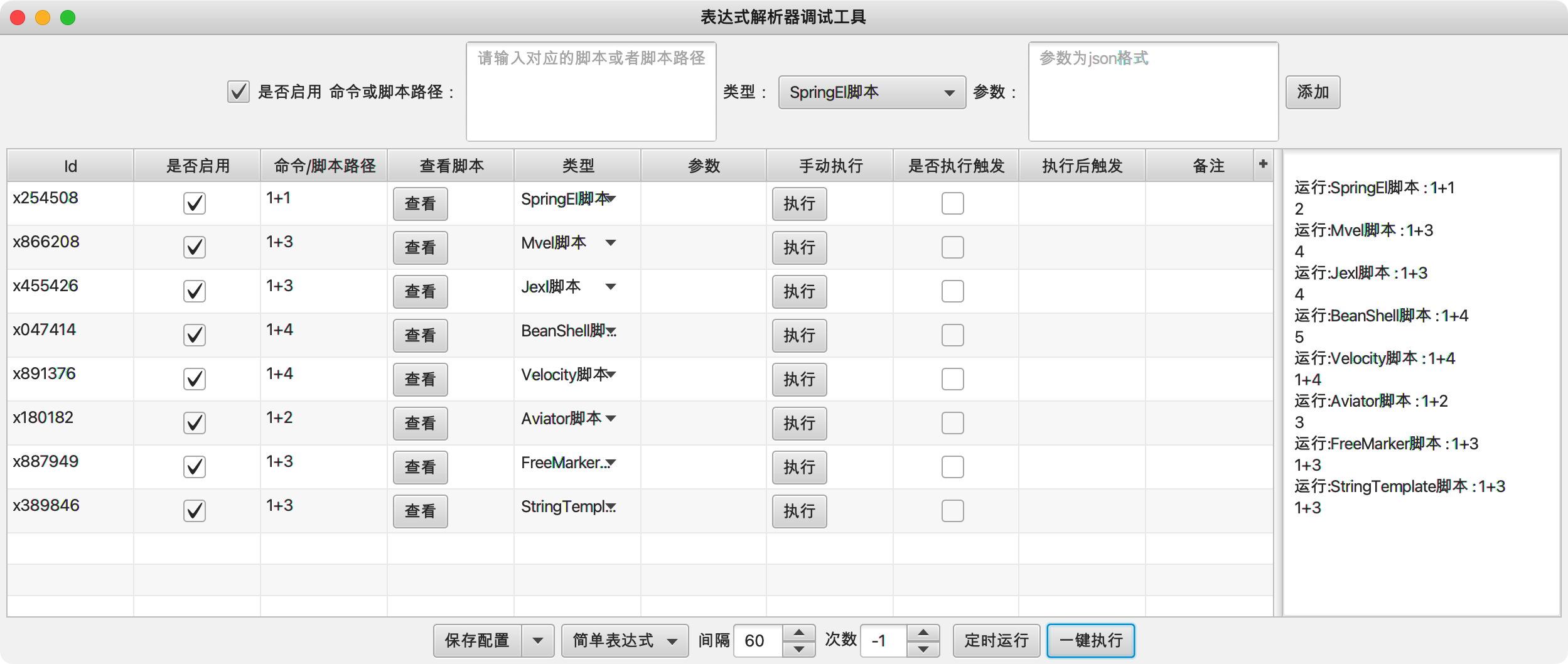Open Velocity脚本 type dropdown in table
The height and width of the screenshot is (664, 1568).
[x=569, y=375]
